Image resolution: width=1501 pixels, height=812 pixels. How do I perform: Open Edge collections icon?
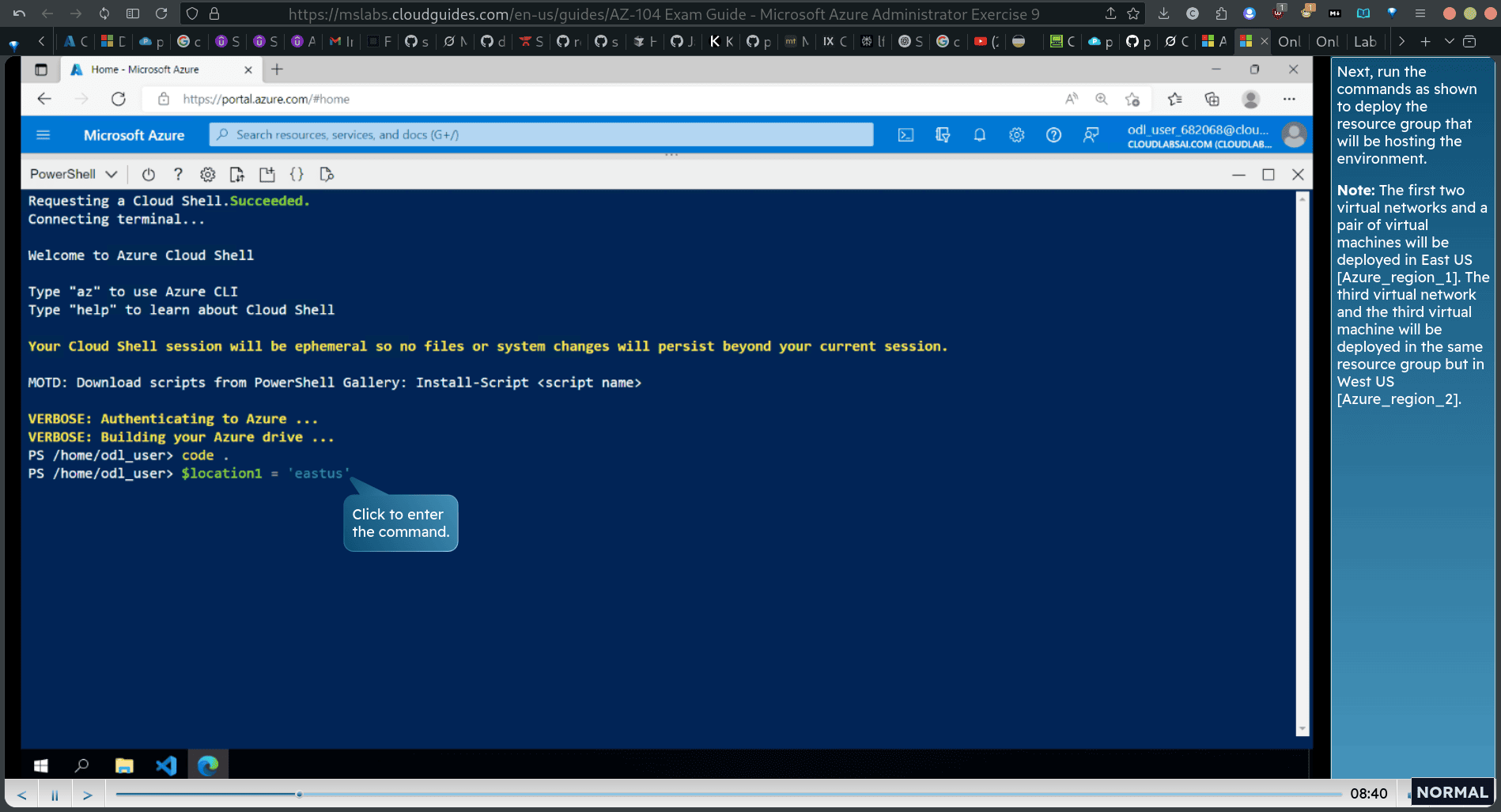point(1212,99)
